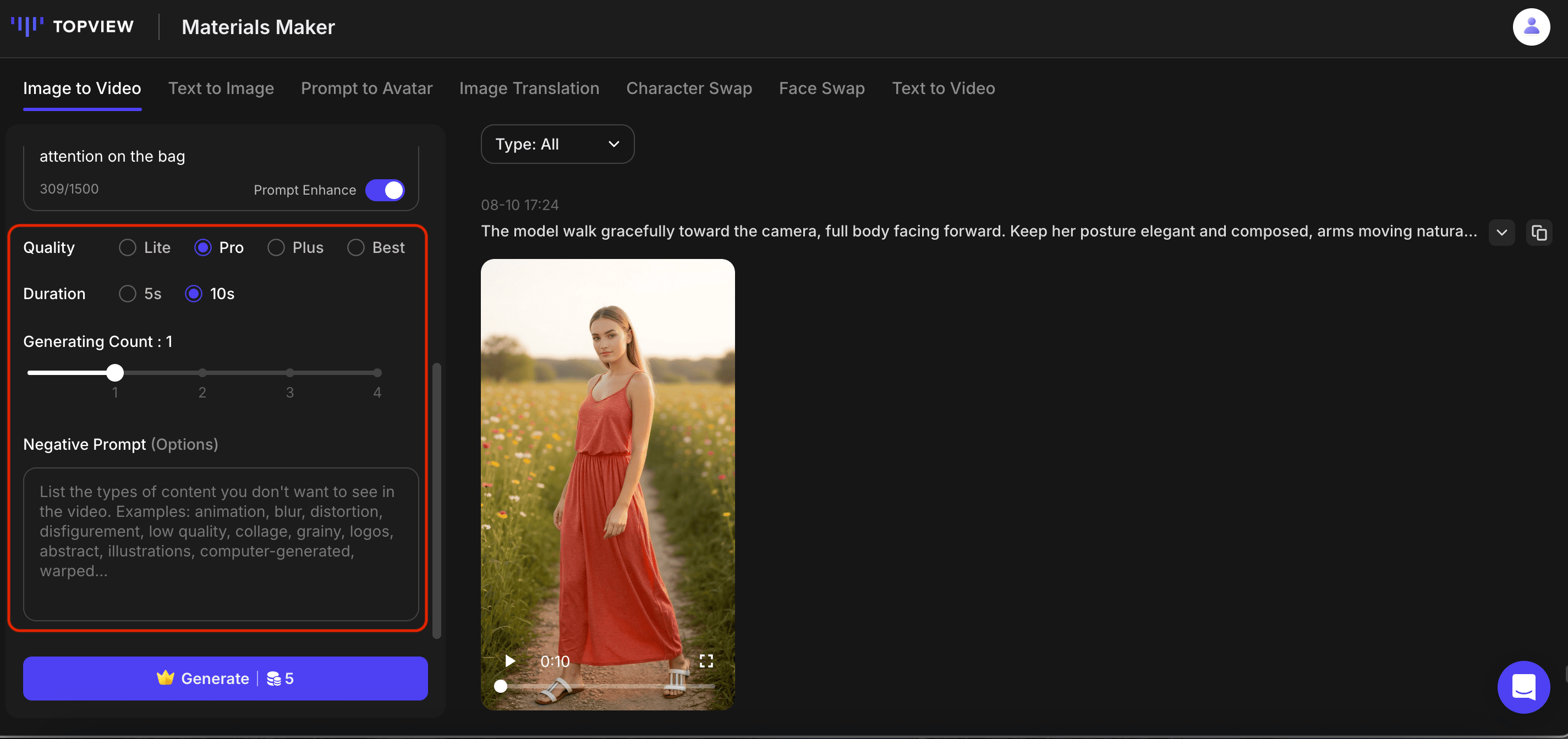
Task: Click into the Negative Prompt text box
Action: tap(221, 543)
